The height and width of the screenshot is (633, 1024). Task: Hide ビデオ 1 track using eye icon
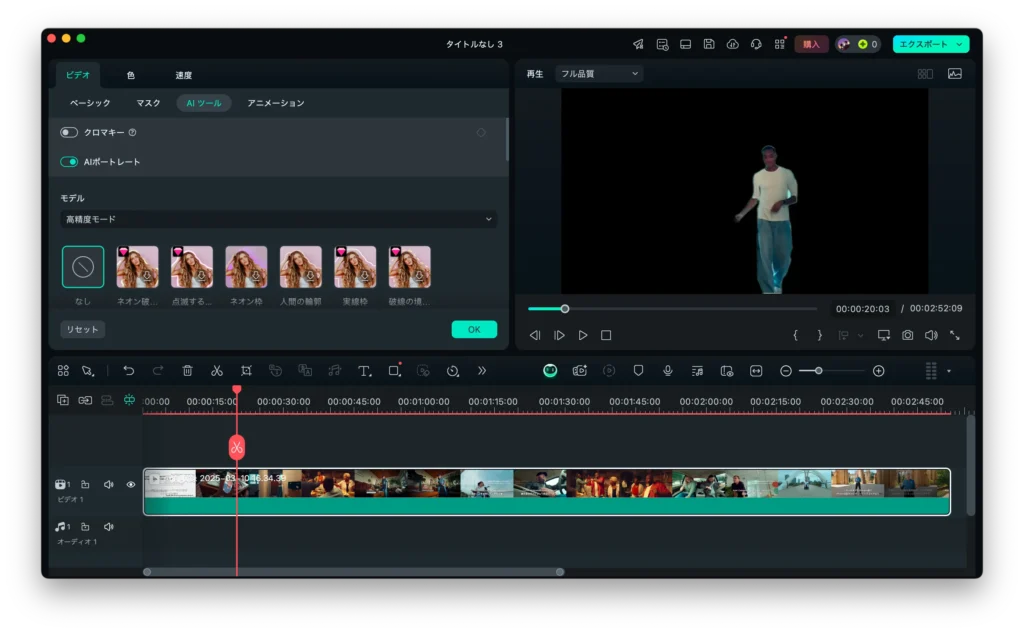tap(131, 485)
